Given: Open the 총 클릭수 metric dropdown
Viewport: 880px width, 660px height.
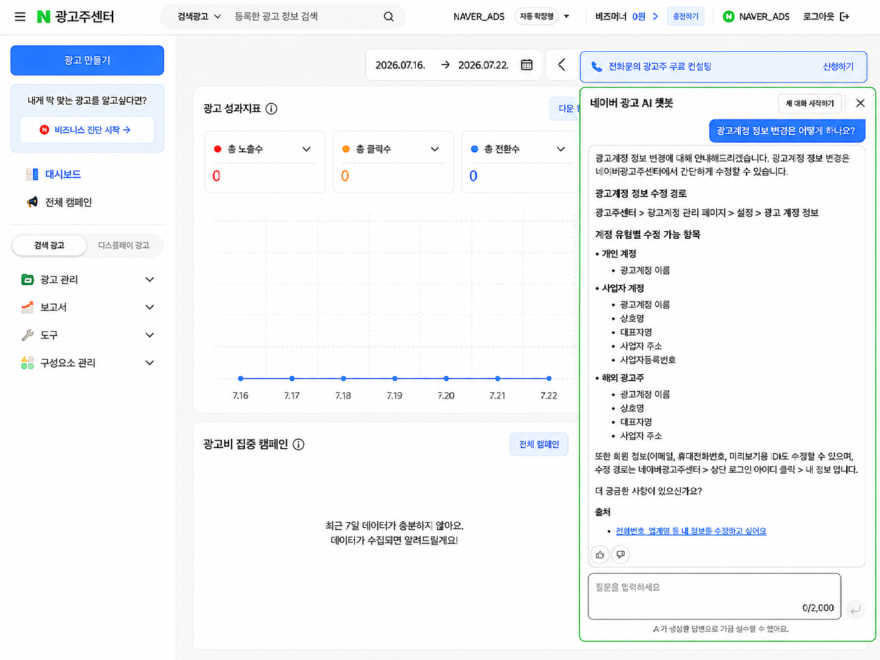Looking at the screenshot, I should [434, 149].
